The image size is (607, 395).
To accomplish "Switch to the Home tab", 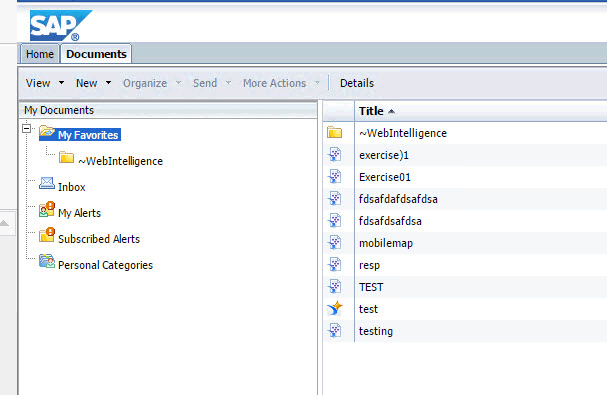I will click(39, 54).
